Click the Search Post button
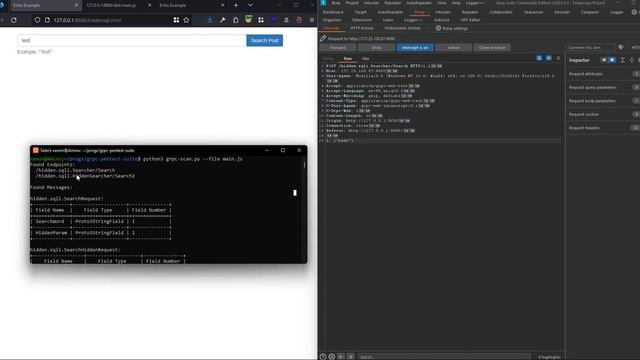Viewport: 640px width, 360px height. (x=264, y=40)
